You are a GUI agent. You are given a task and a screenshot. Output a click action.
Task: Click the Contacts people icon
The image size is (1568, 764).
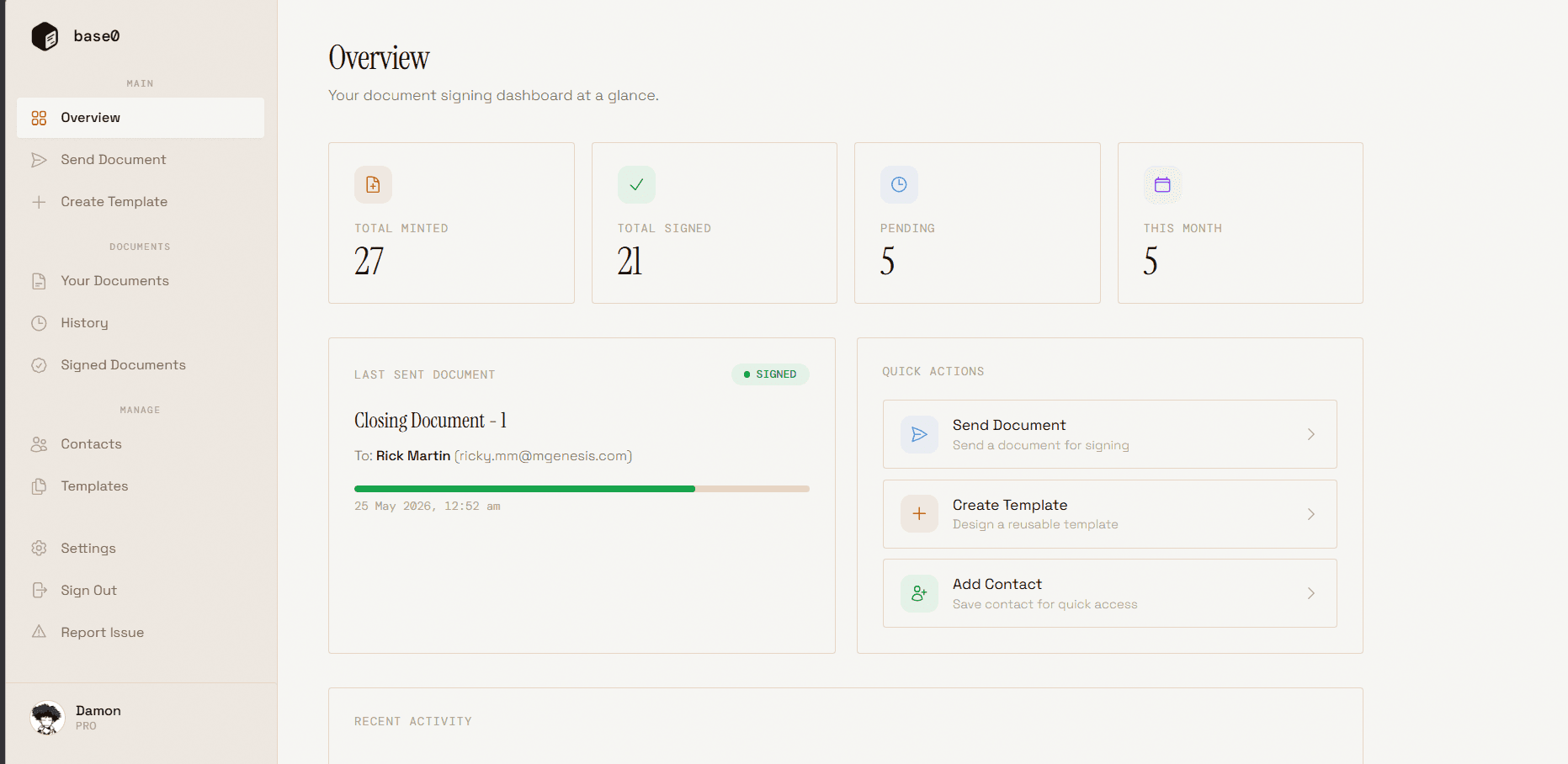[39, 444]
